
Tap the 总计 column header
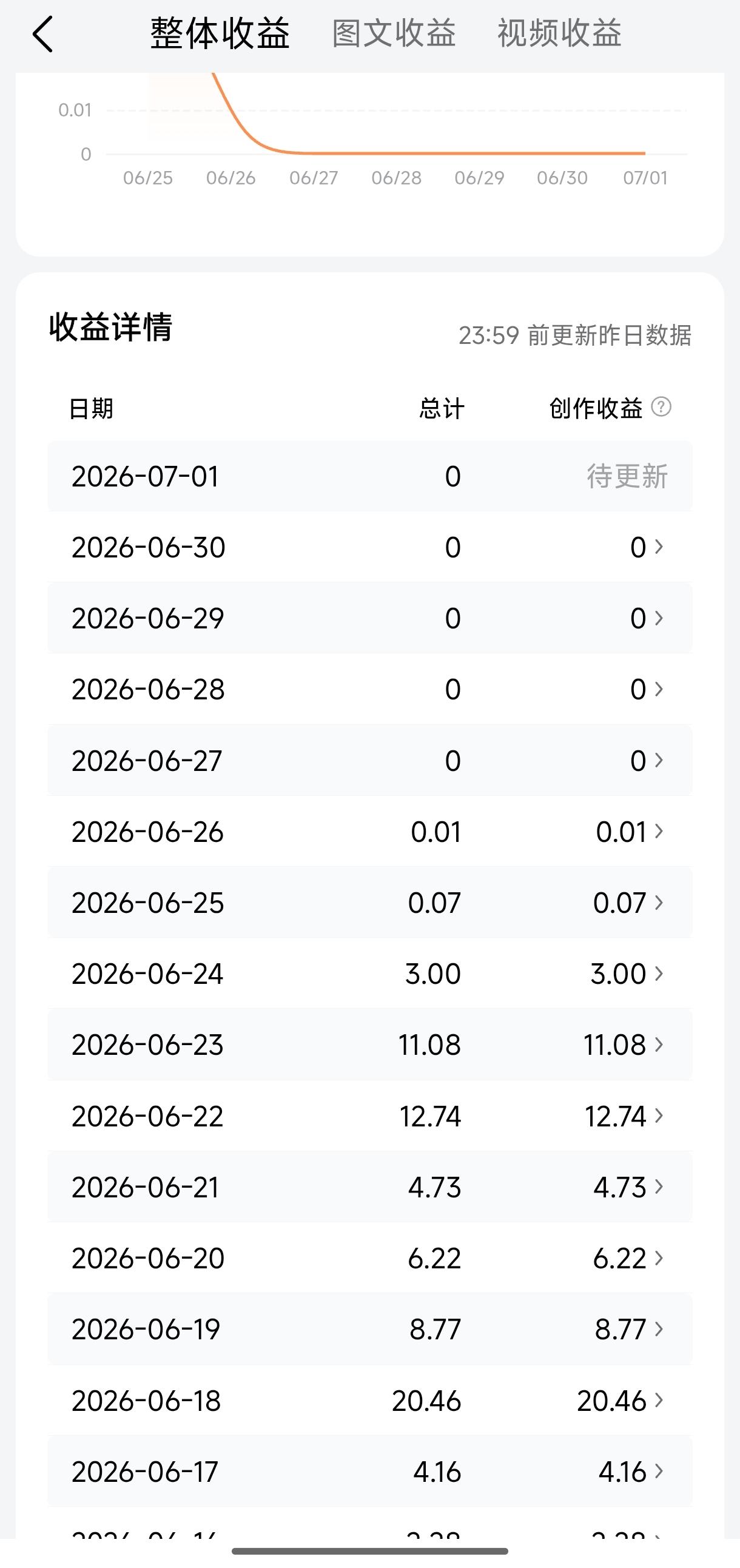pyautogui.click(x=442, y=408)
